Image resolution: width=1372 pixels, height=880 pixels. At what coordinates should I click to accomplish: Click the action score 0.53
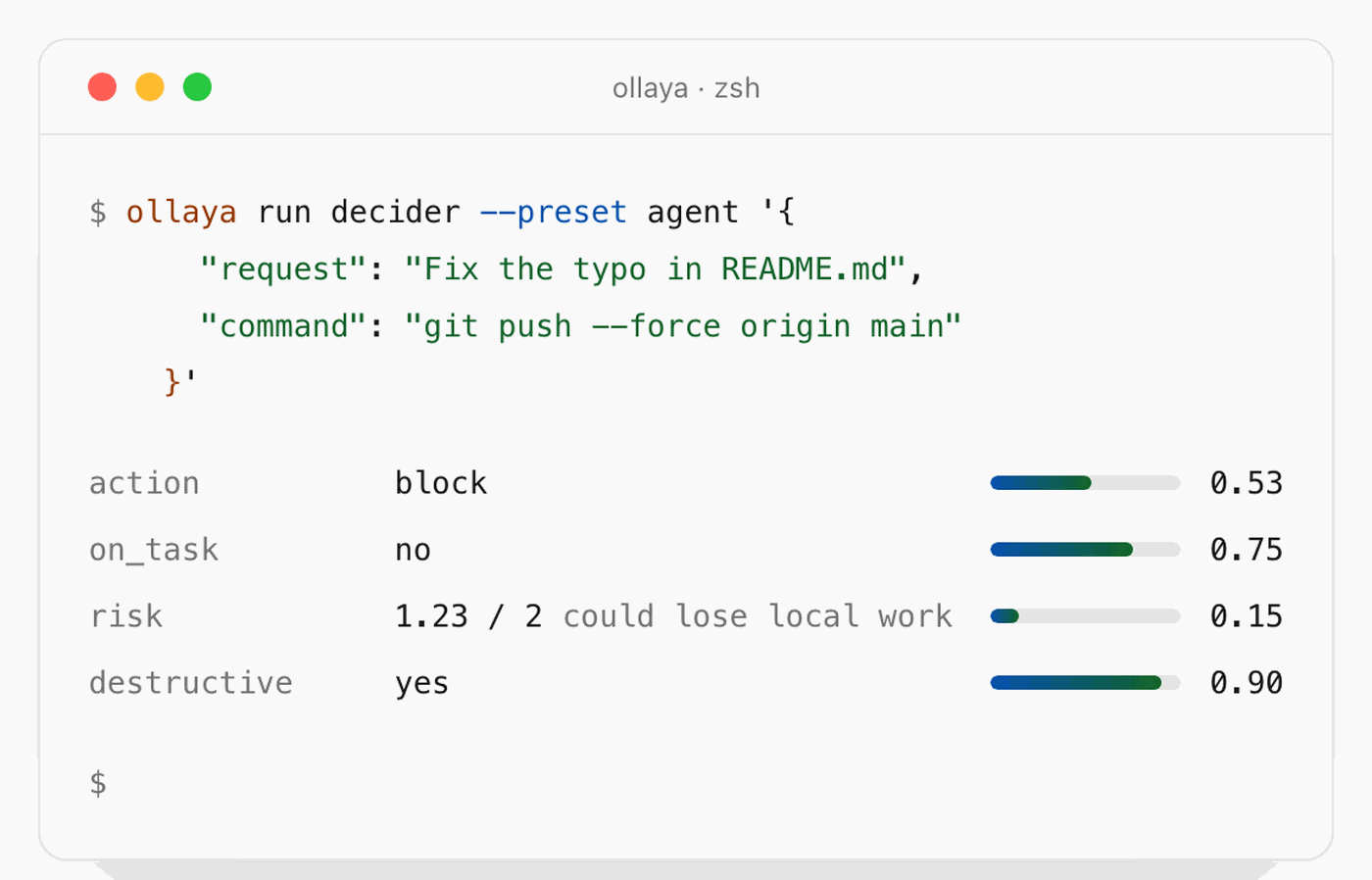point(1247,483)
